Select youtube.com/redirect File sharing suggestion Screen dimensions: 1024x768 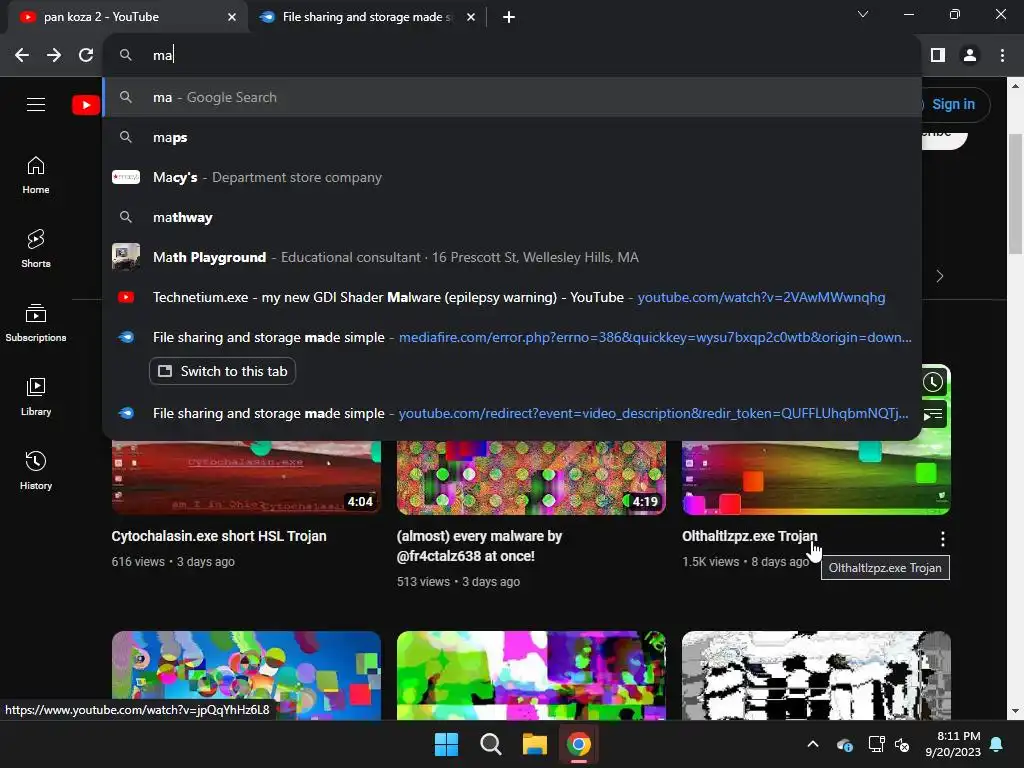513,413
